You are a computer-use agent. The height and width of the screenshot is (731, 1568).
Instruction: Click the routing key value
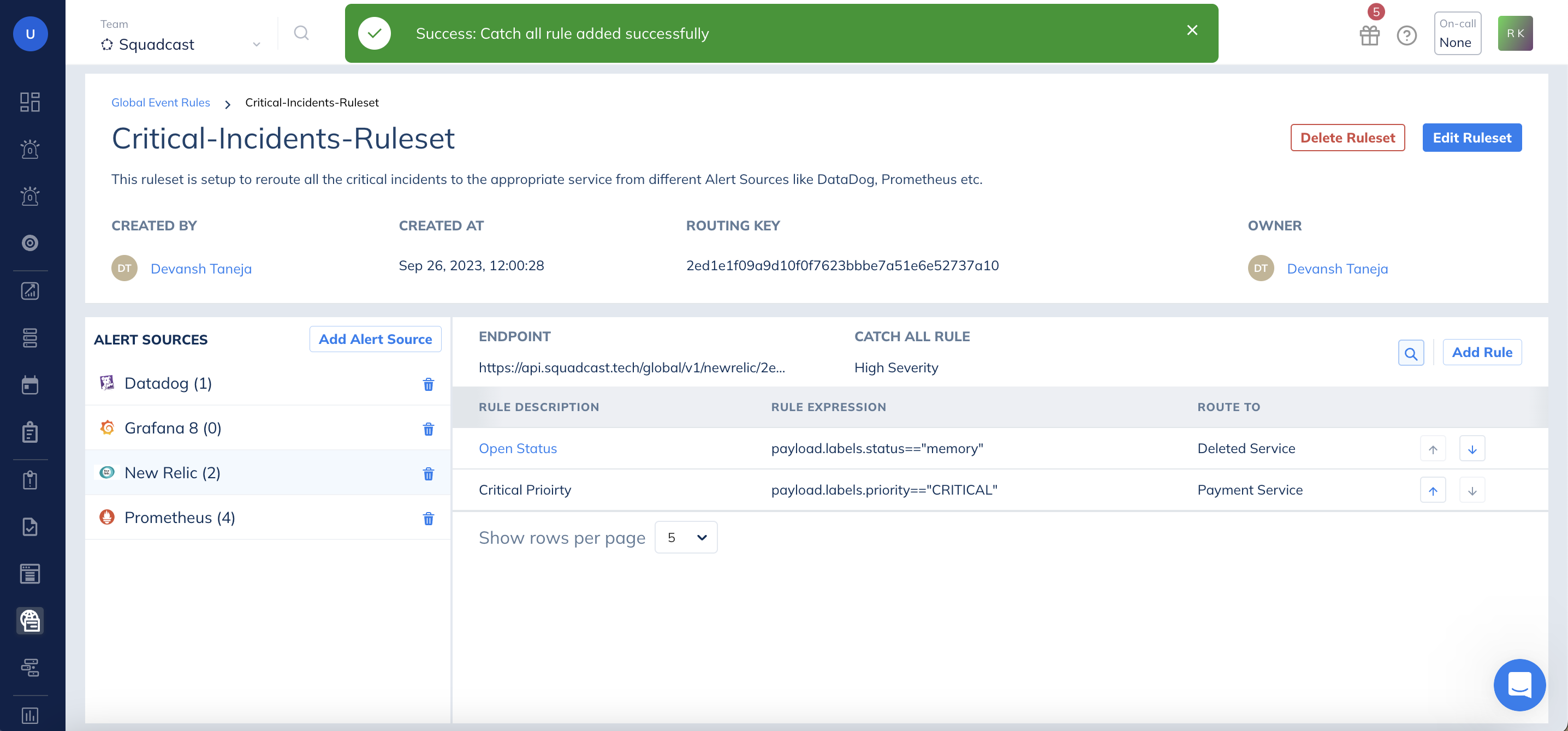point(842,265)
